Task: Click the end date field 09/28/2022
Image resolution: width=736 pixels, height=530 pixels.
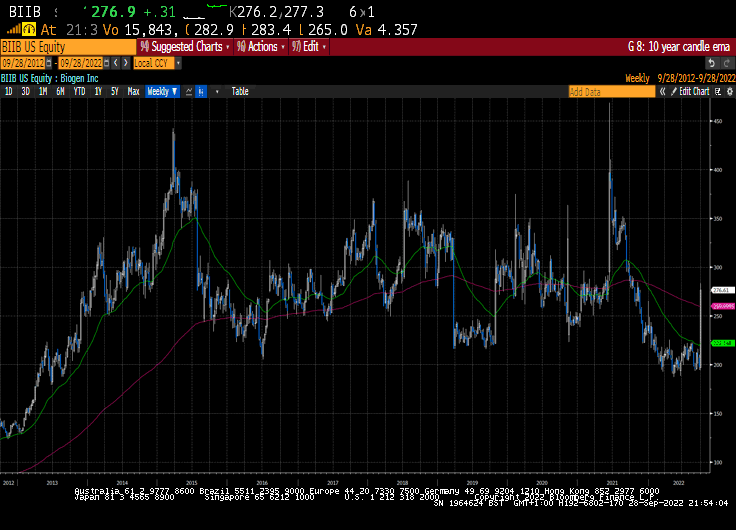Action: coord(81,63)
